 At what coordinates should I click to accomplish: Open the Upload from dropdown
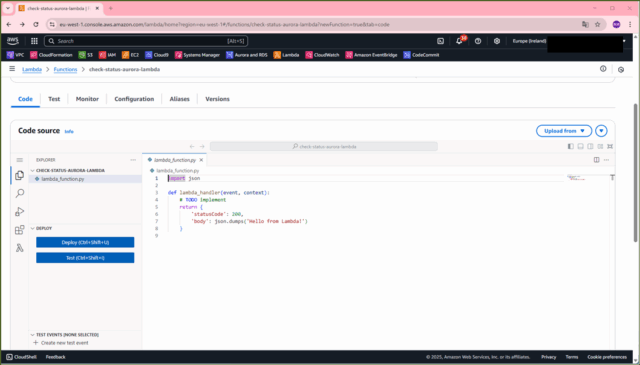564,131
